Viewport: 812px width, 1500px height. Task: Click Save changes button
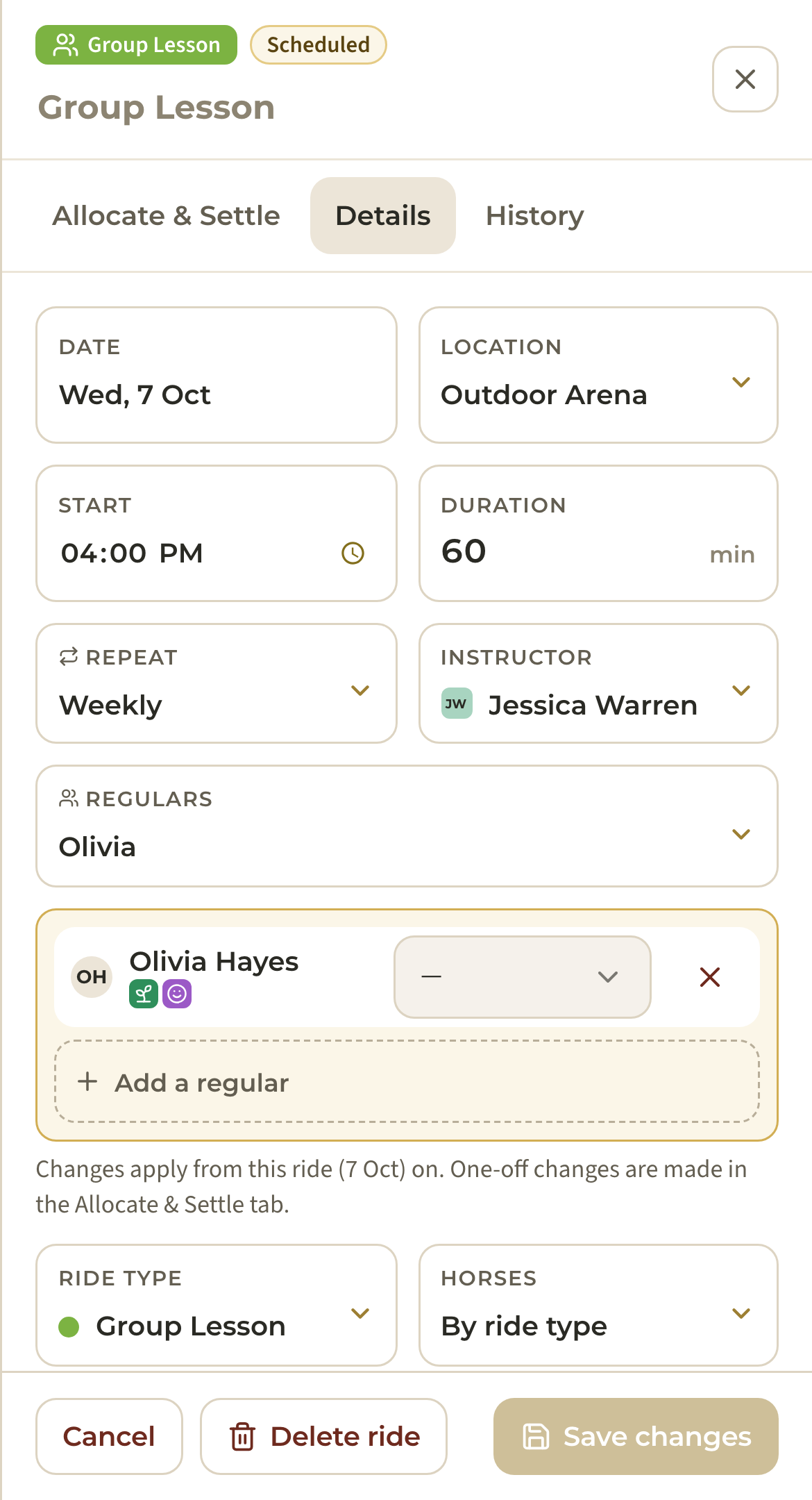click(636, 1436)
